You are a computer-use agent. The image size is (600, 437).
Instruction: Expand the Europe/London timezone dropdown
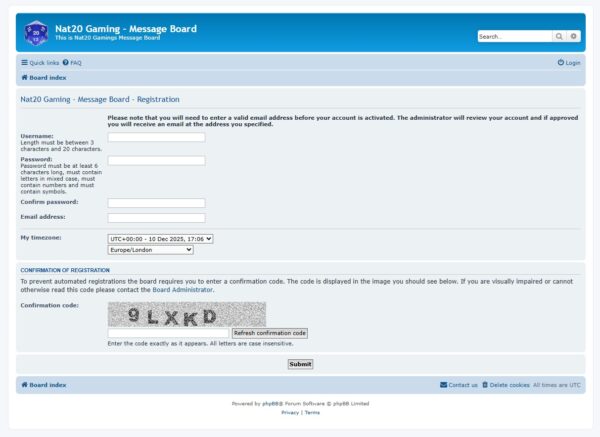(150, 250)
